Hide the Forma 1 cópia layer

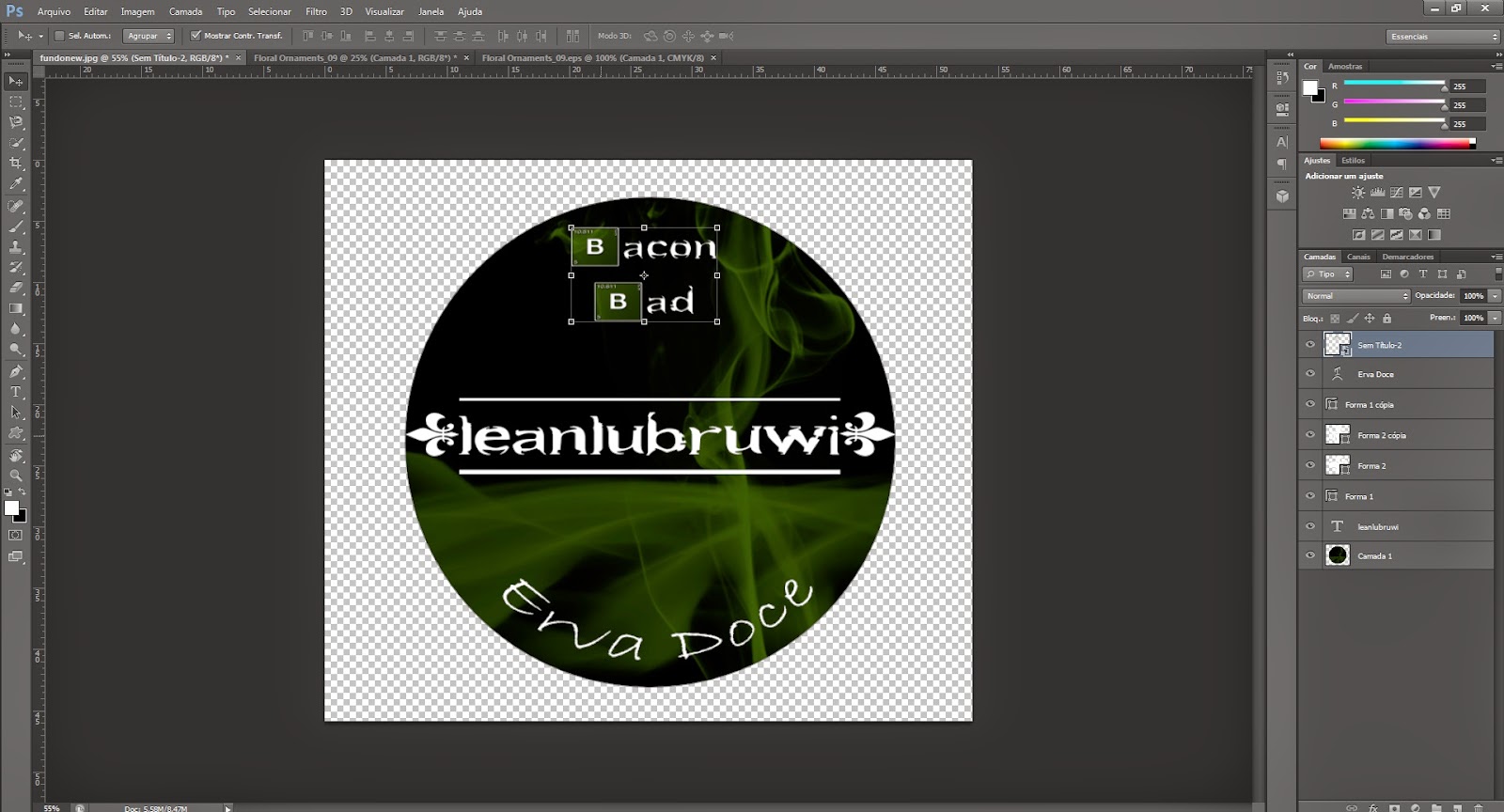[x=1310, y=404]
